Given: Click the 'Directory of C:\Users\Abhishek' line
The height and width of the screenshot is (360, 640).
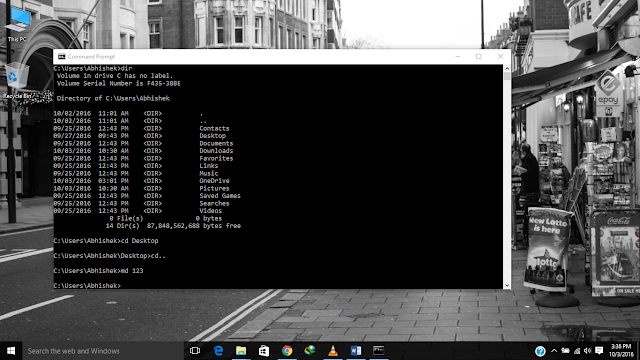Looking at the screenshot, I should (x=113, y=98).
